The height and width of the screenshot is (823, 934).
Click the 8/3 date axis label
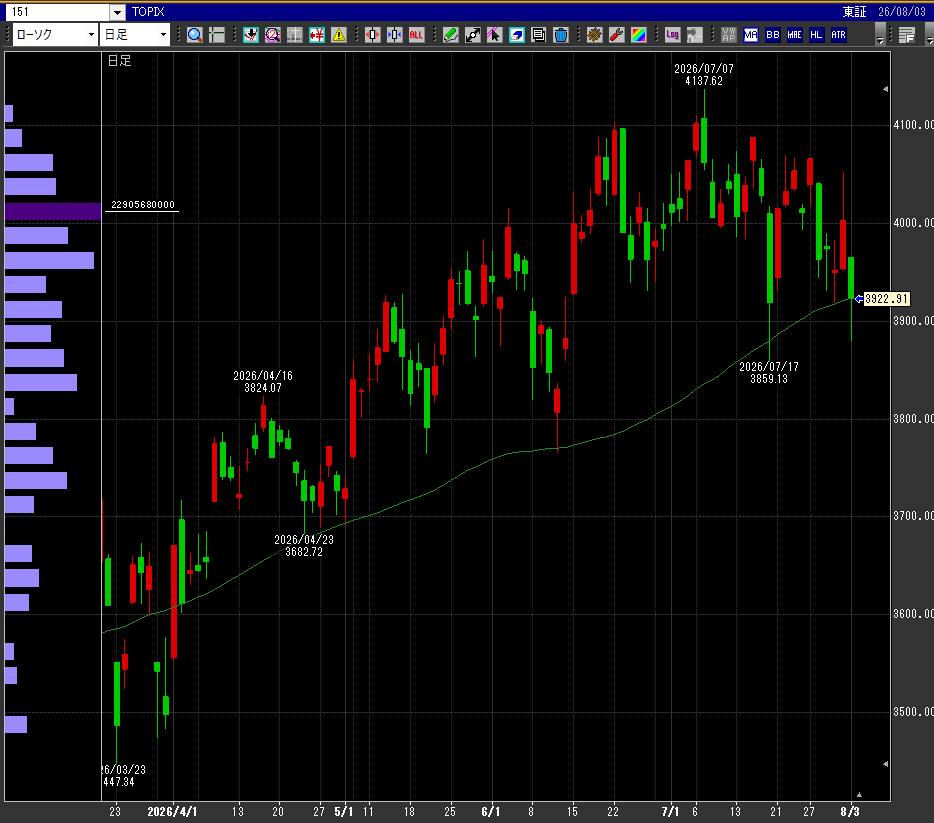850,812
